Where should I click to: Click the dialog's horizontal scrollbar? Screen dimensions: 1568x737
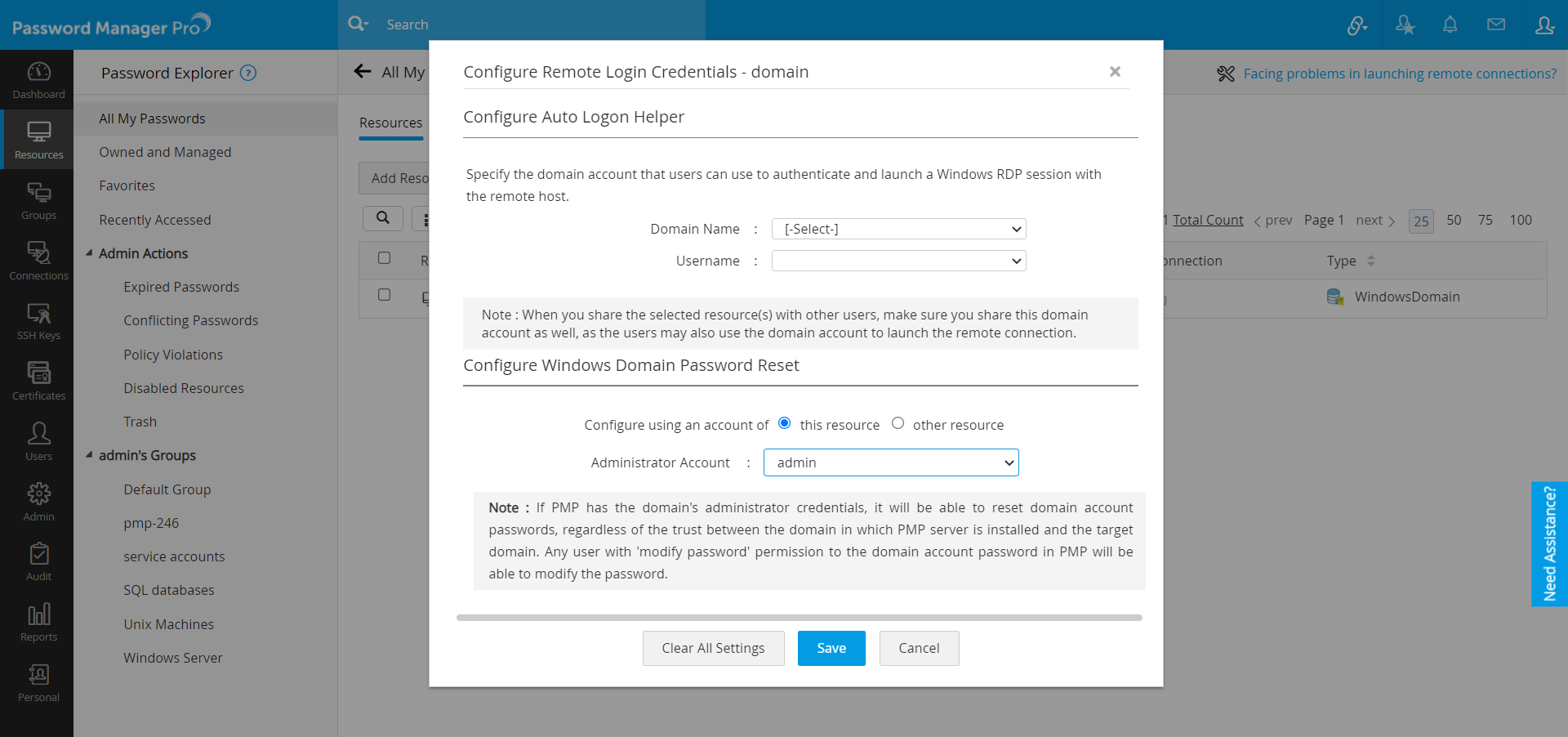799,618
